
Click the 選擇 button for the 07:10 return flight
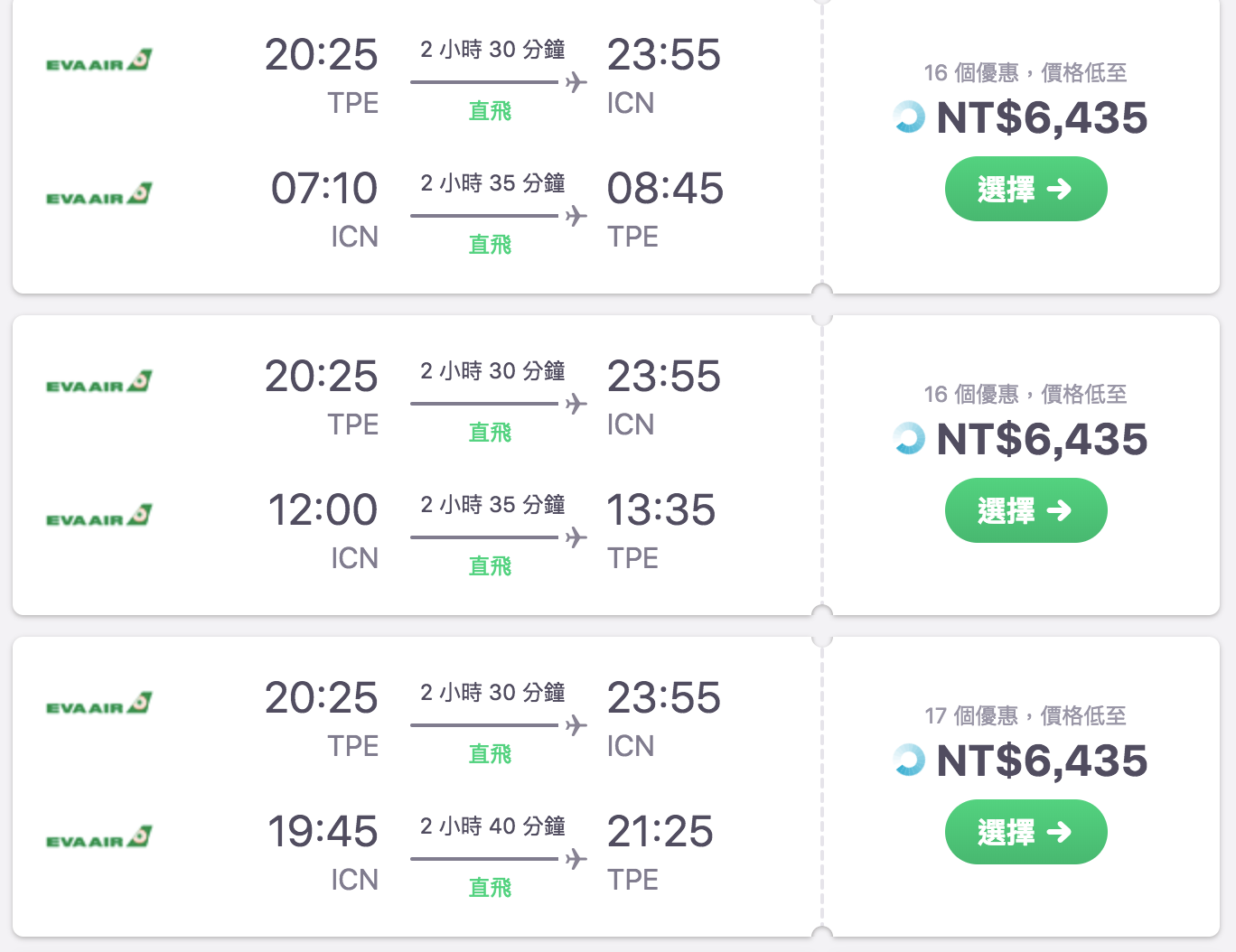(1025, 189)
